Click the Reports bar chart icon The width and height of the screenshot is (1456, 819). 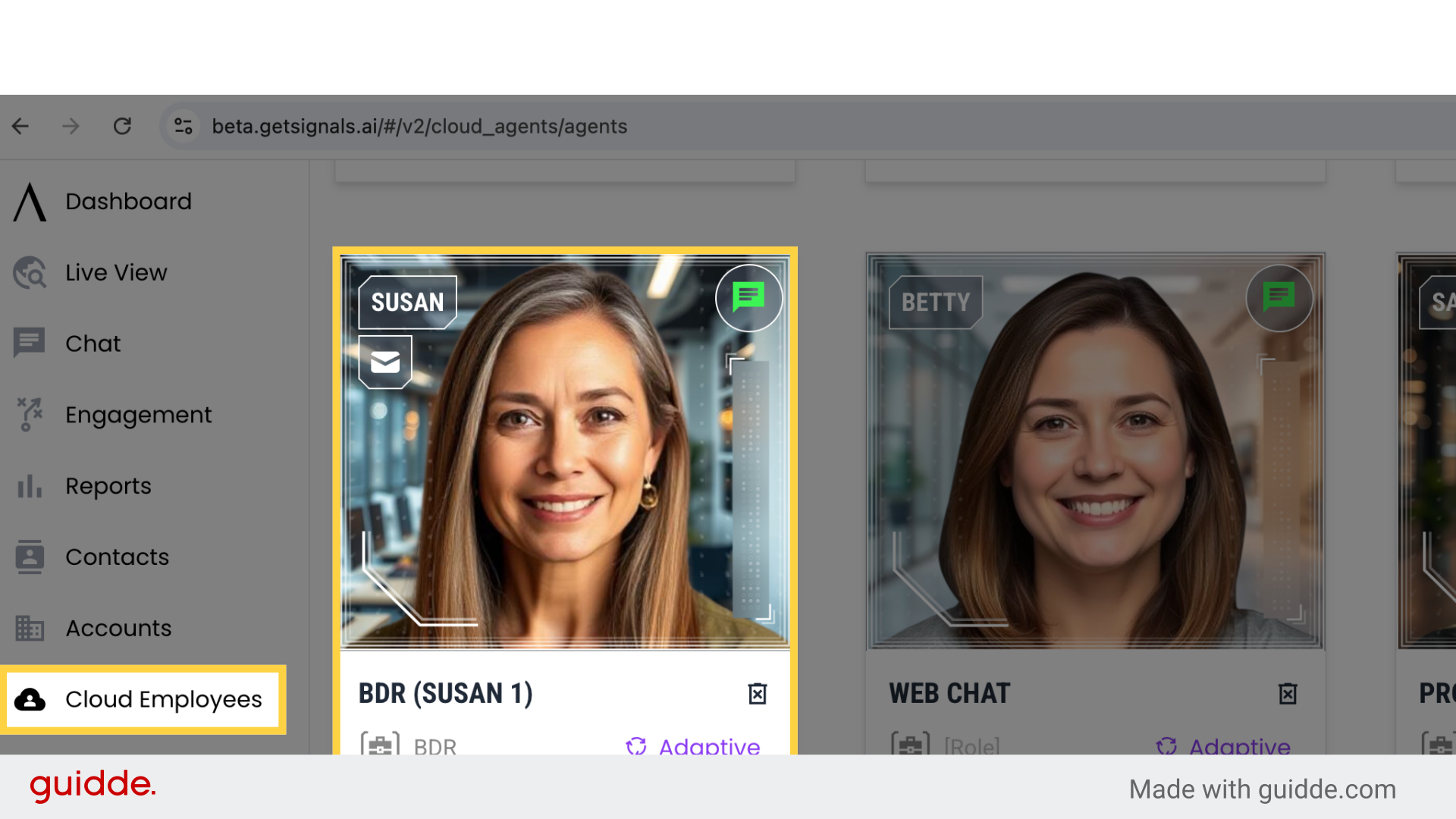(30, 486)
